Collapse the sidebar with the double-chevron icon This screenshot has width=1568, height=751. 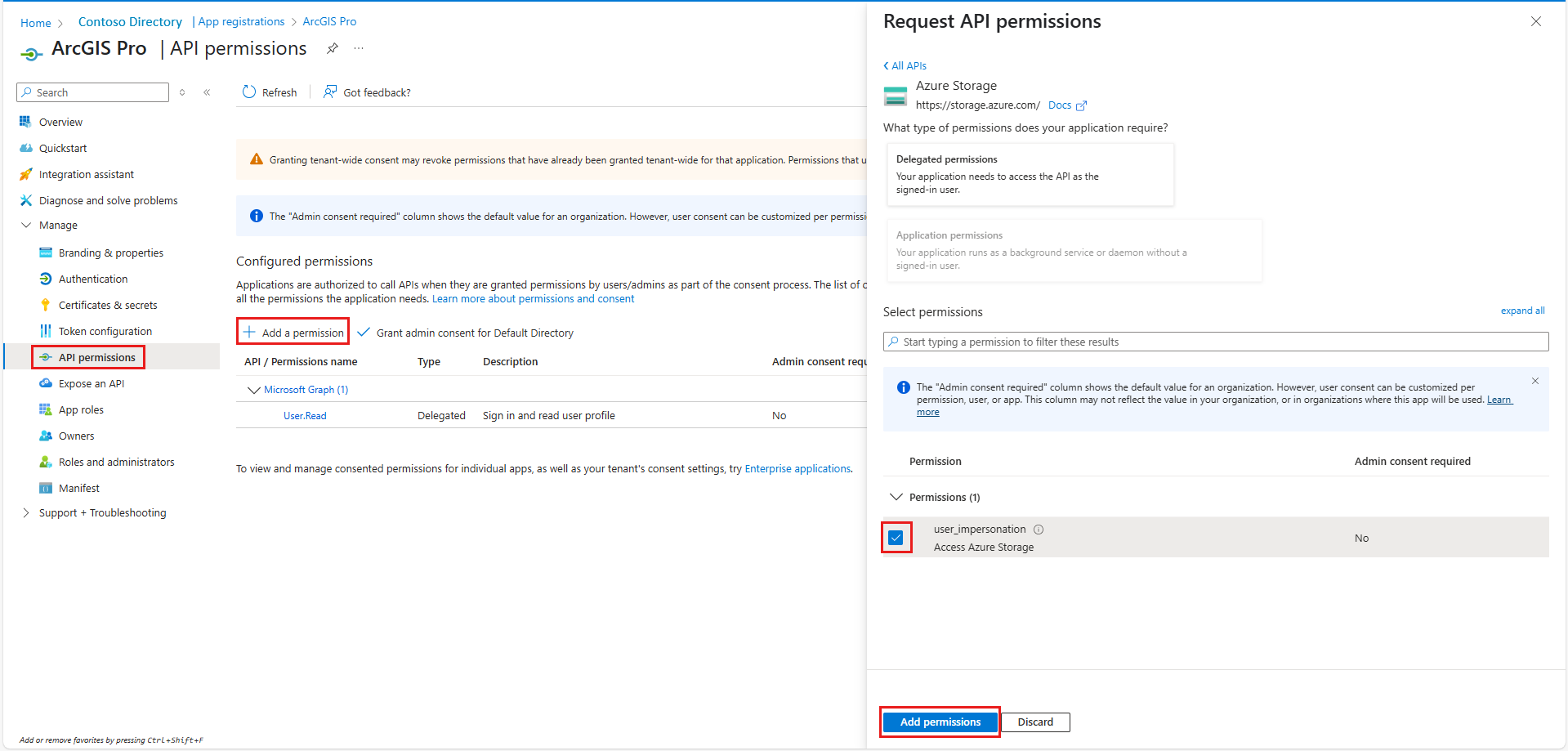(x=208, y=92)
